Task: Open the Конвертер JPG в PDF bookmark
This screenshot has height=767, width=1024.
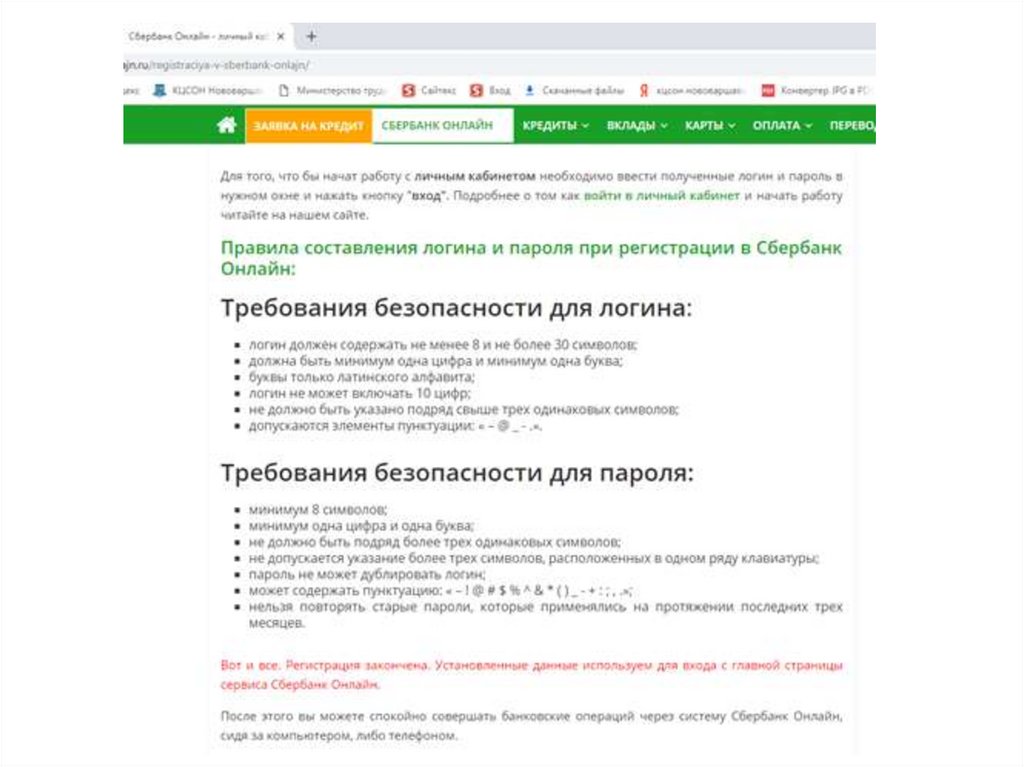Action: tap(816, 90)
